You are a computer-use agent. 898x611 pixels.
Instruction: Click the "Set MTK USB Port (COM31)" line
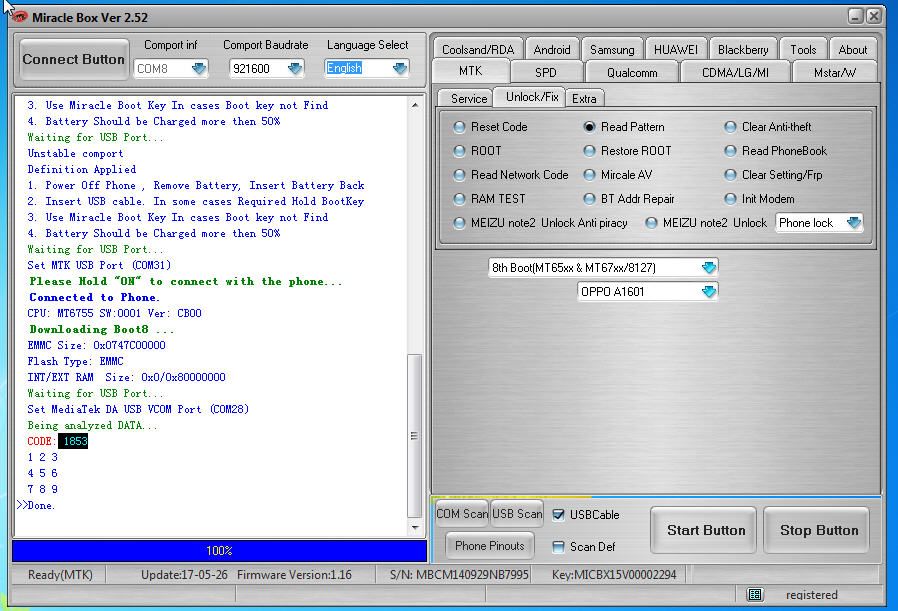99,265
